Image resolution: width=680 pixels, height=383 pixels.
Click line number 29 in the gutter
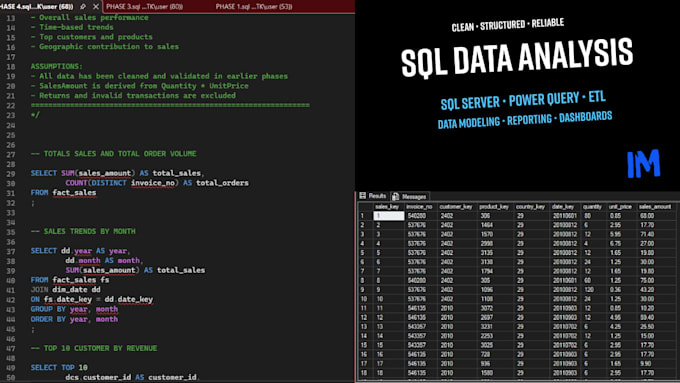click(x=10, y=173)
